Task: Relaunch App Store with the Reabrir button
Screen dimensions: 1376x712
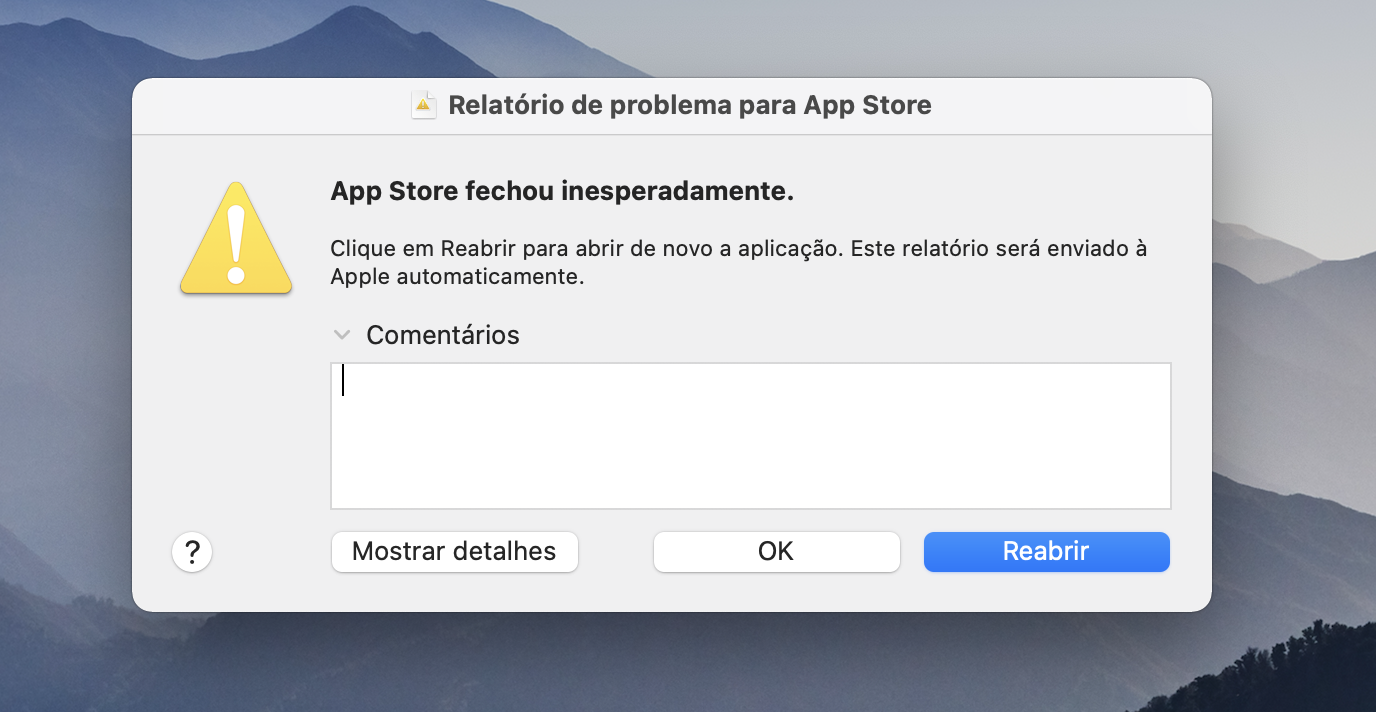Action: [1047, 551]
